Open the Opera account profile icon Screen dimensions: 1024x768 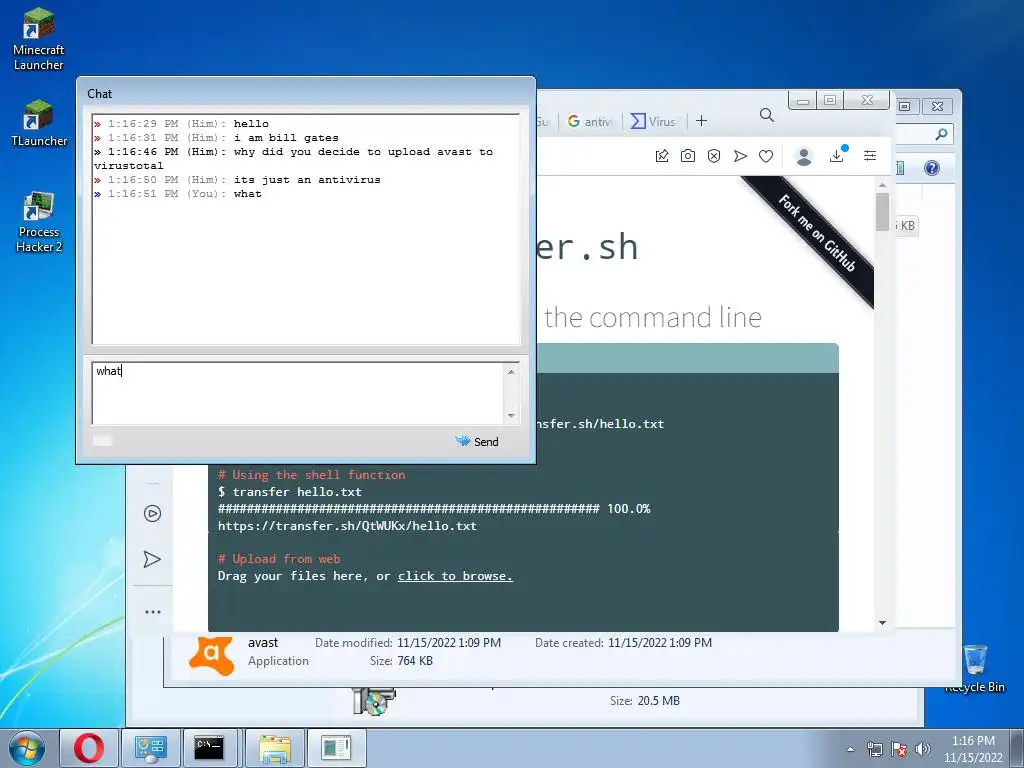tap(804, 156)
